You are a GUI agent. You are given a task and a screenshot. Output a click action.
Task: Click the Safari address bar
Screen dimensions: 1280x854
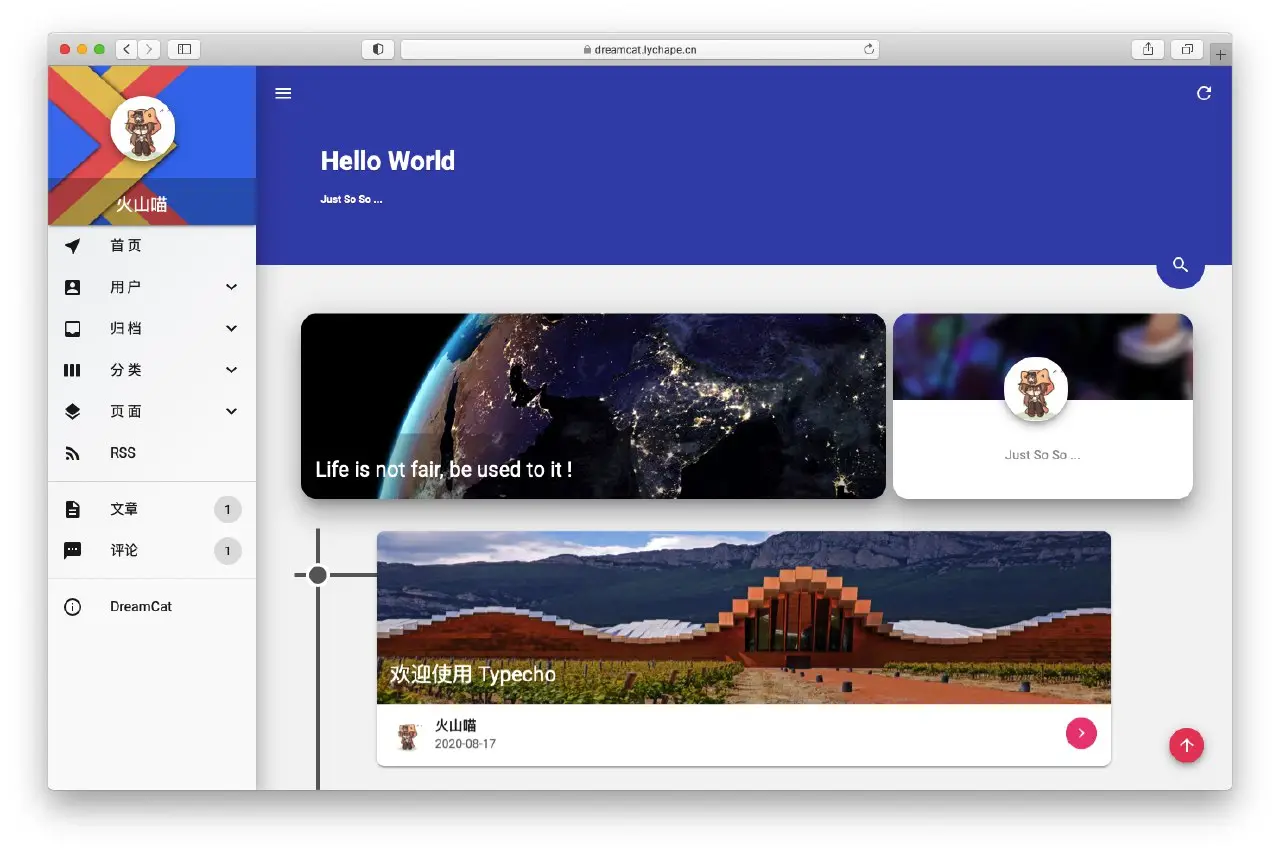[x=640, y=49]
